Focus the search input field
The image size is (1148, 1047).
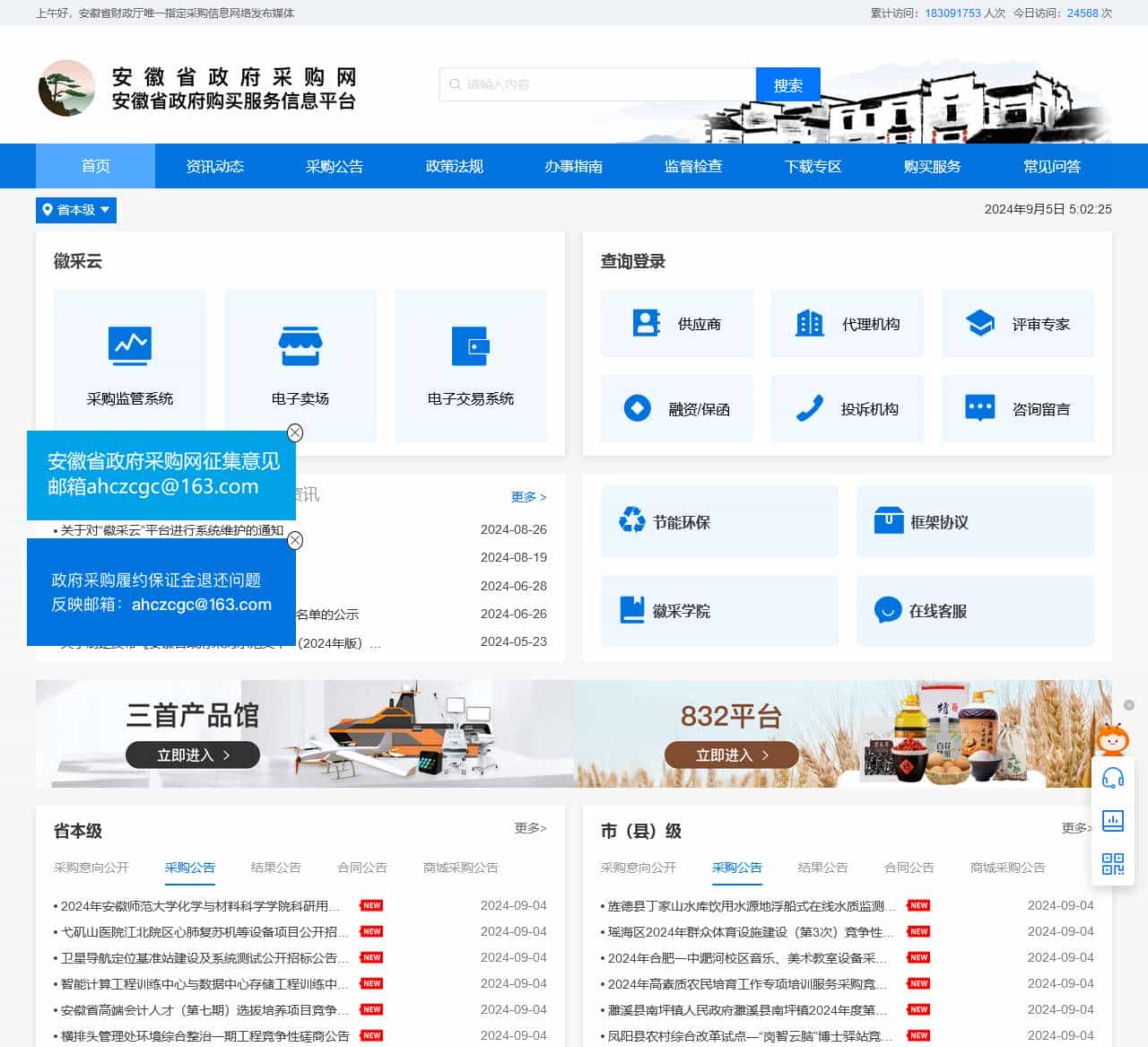tap(598, 84)
